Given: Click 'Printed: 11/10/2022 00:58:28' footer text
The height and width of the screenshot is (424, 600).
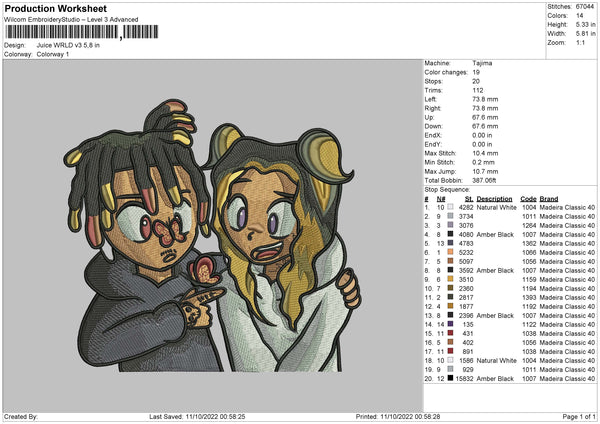Looking at the screenshot, I should pos(398,416).
